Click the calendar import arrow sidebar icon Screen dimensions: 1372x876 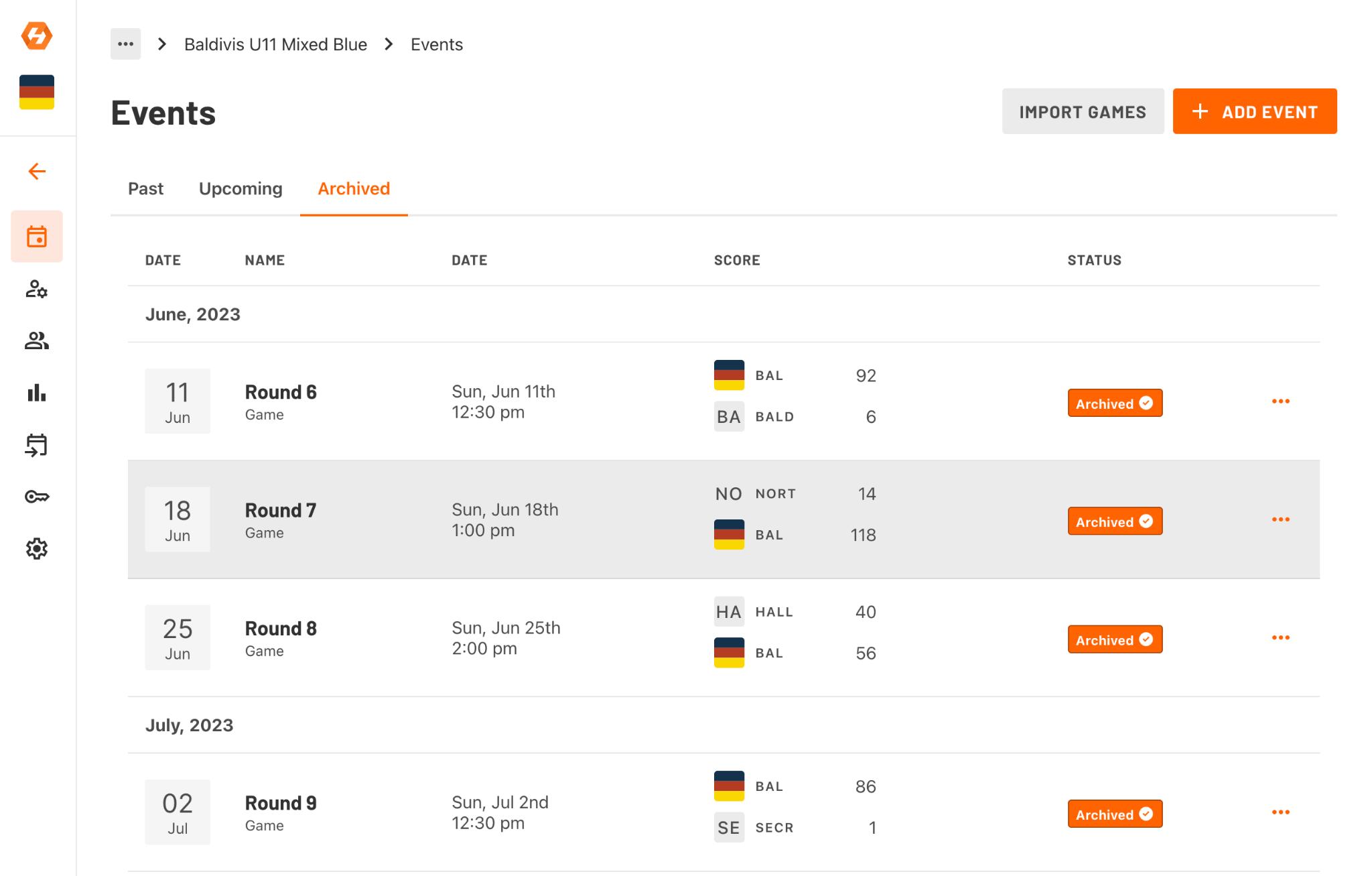[x=37, y=445]
